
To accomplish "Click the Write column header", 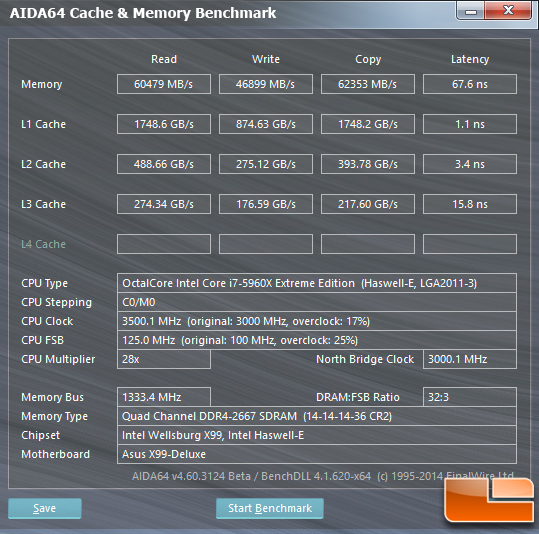I will click(266, 59).
